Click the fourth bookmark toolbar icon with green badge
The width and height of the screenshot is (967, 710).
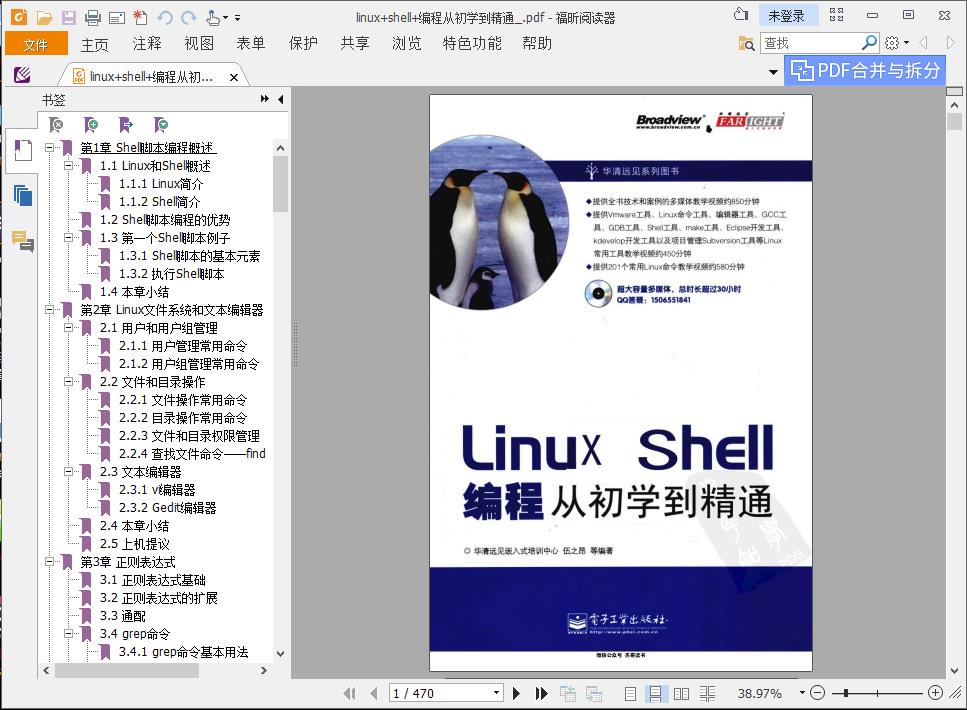[161, 125]
